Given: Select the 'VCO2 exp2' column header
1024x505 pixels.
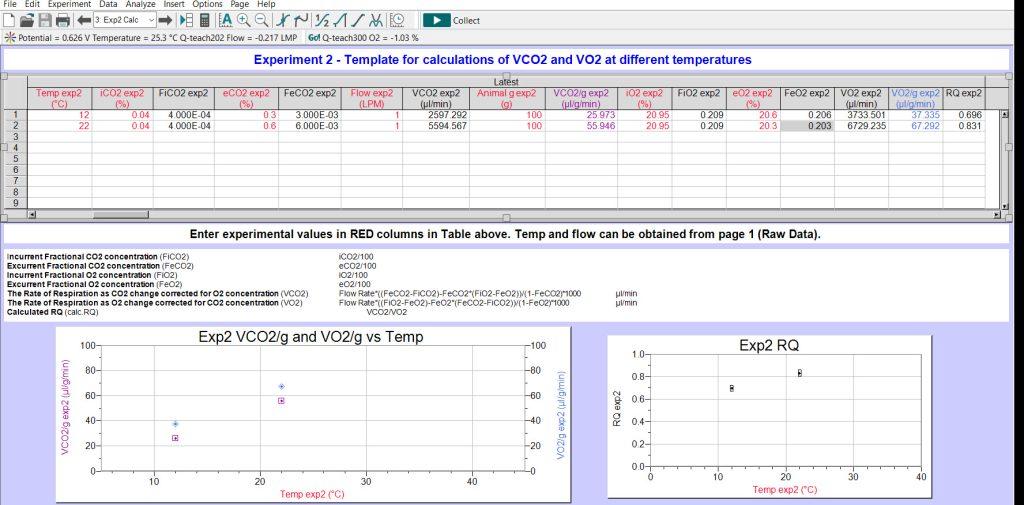Looking at the screenshot, I should click(x=436, y=98).
